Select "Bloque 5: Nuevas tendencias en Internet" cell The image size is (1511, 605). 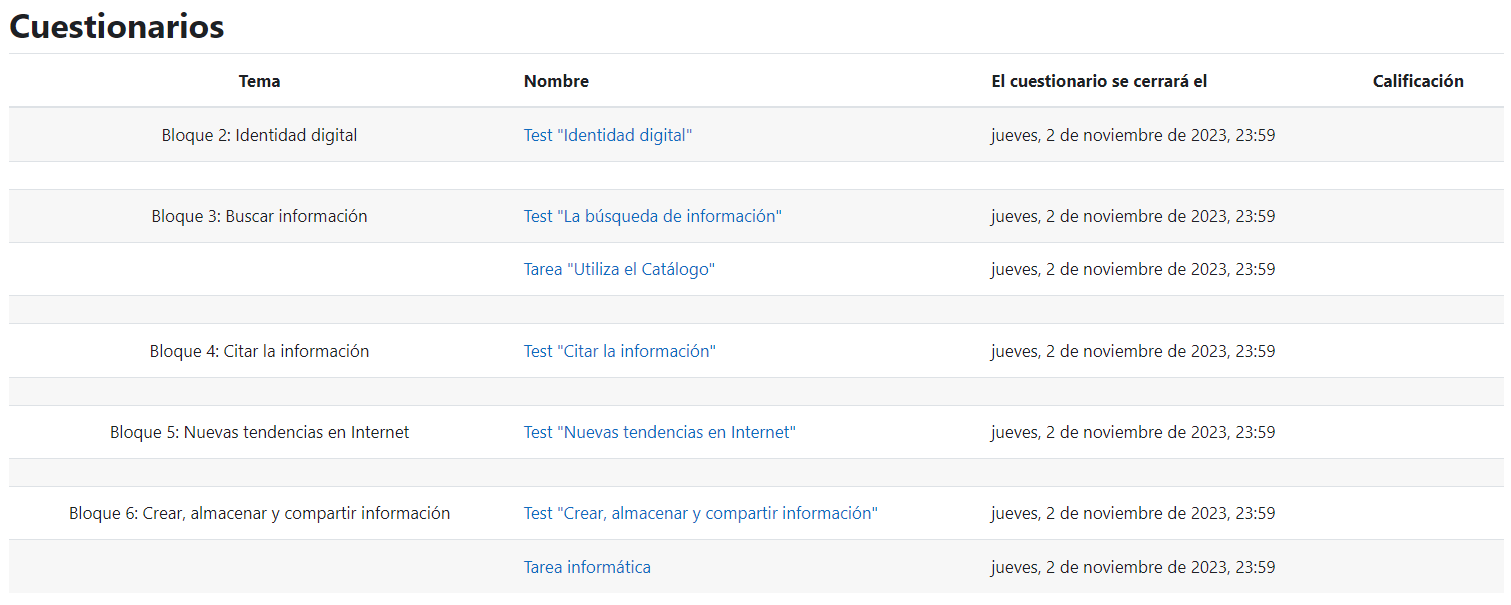(x=259, y=432)
